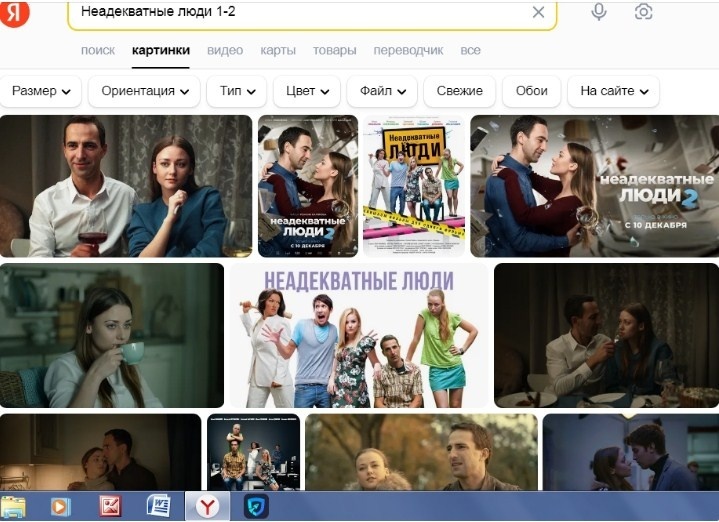Expand the Файл filter dropdown

pyautogui.click(x=382, y=91)
